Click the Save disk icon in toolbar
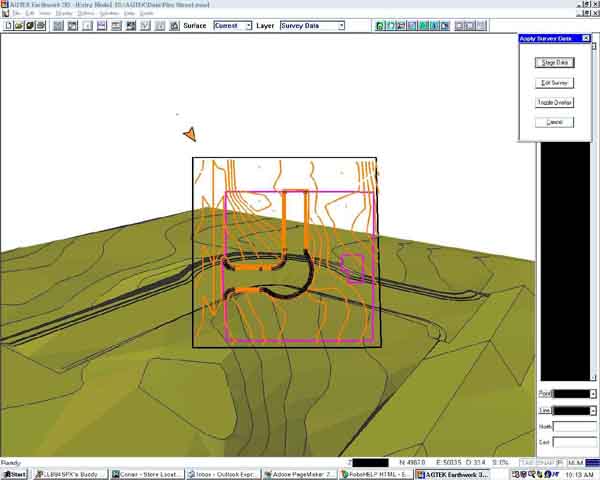The image size is (600, 480). (x=30, y=25)
